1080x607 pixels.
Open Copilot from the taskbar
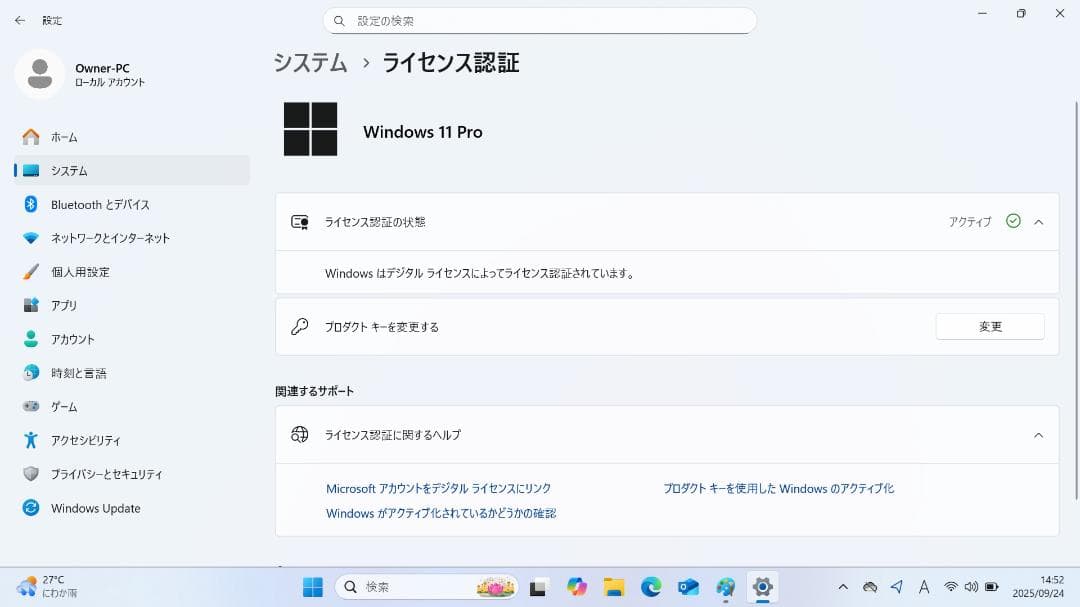(x=576, y=587)
